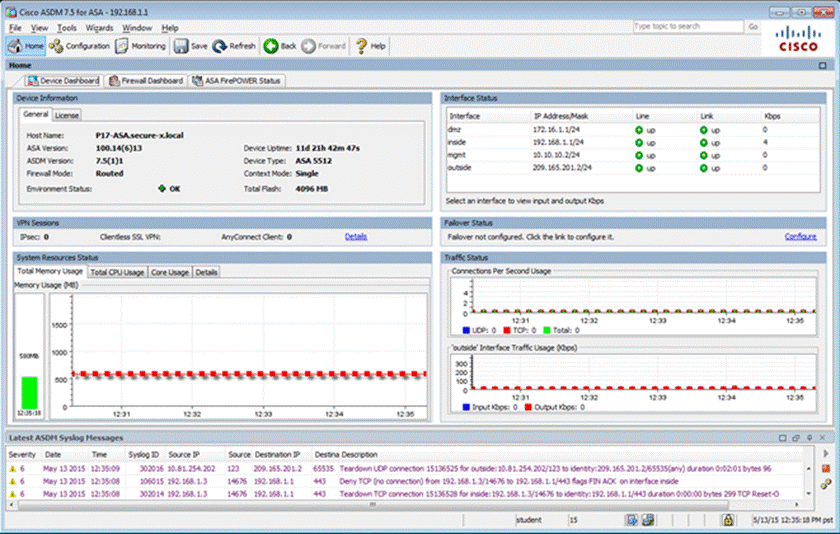This screenshot has width=840, height=534.
Task: Open the Monitoring view from the toolbar
Action: [x=141, y=46]
